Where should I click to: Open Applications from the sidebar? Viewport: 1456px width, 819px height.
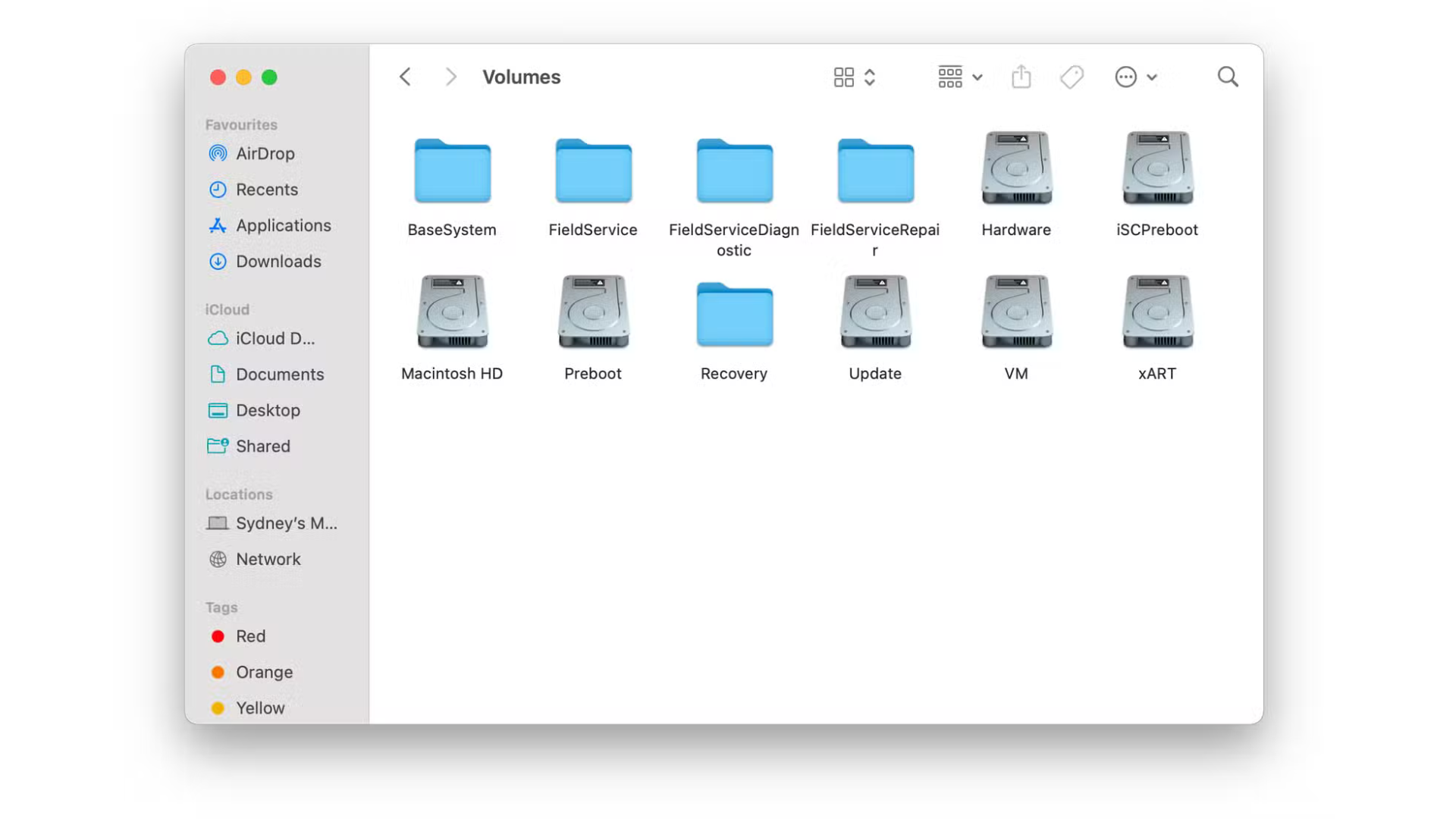click(283, 225)
